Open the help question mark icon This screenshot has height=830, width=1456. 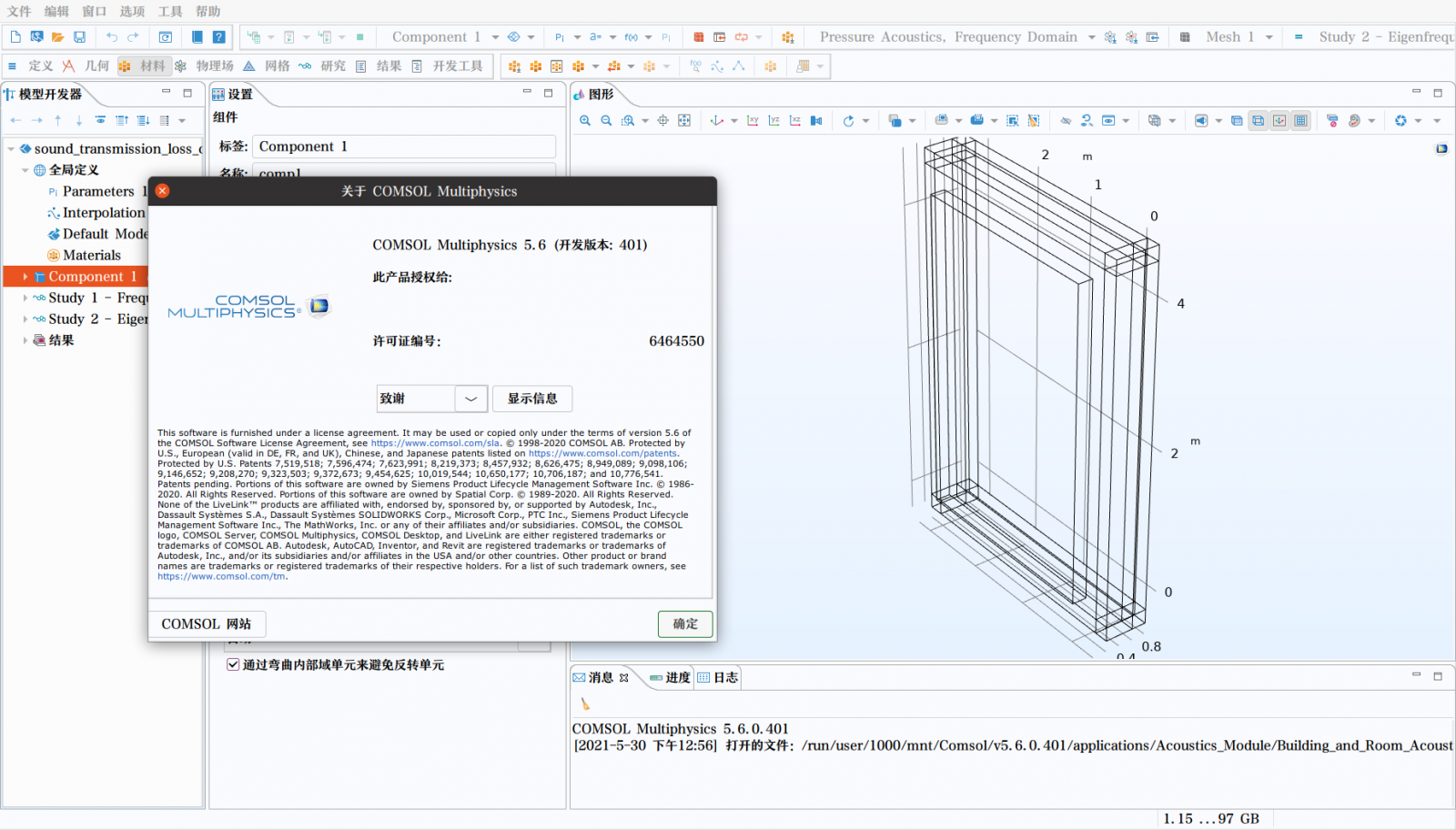click(219, 37)
